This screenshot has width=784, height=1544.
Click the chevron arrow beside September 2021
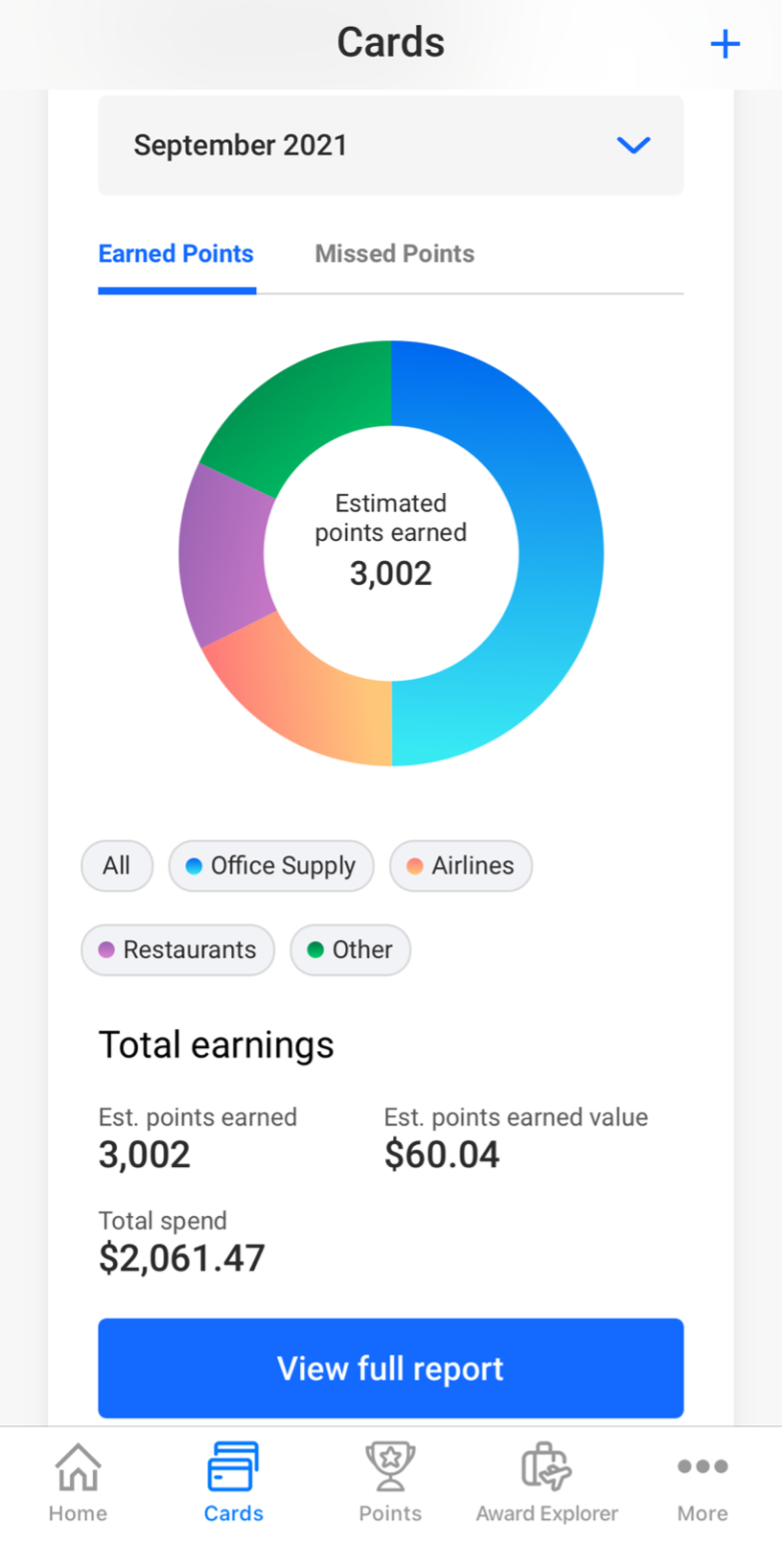pos(634,146)
